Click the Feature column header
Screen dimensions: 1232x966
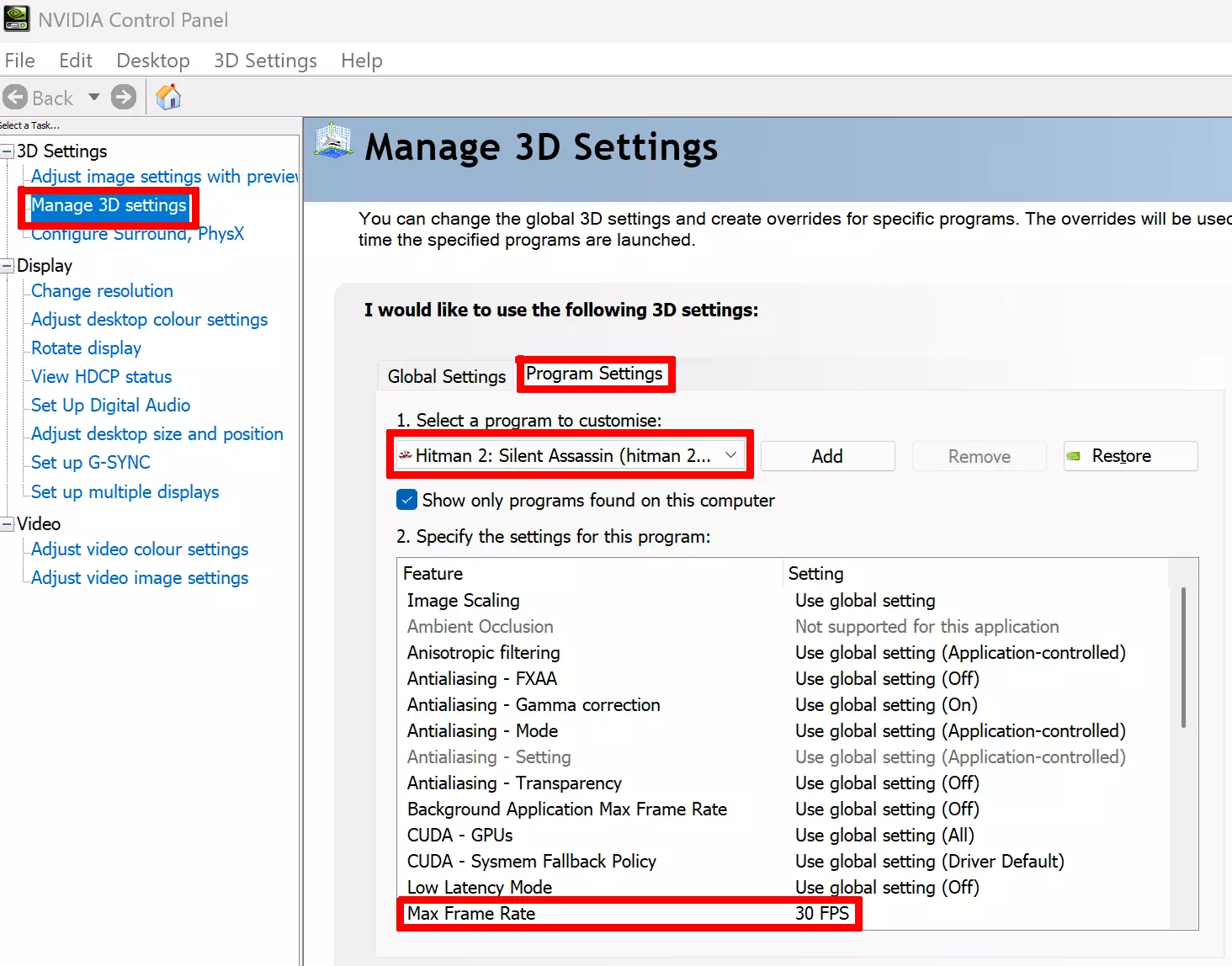(590, 574)
